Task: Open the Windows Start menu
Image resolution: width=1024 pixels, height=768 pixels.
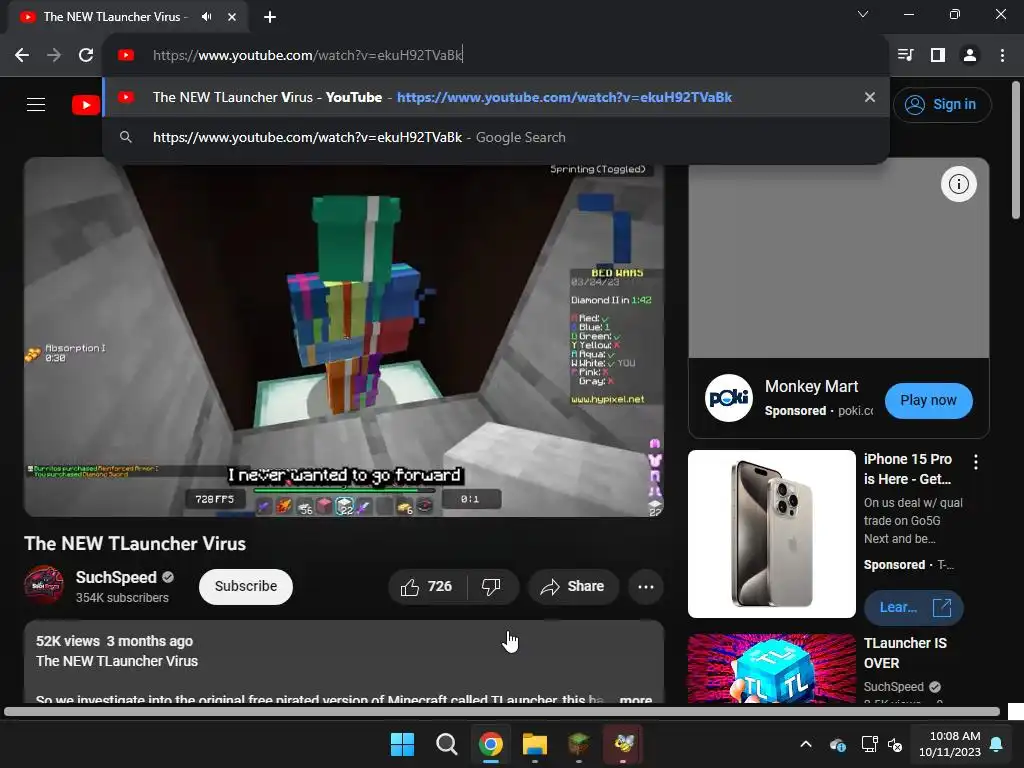Action: 402,744
